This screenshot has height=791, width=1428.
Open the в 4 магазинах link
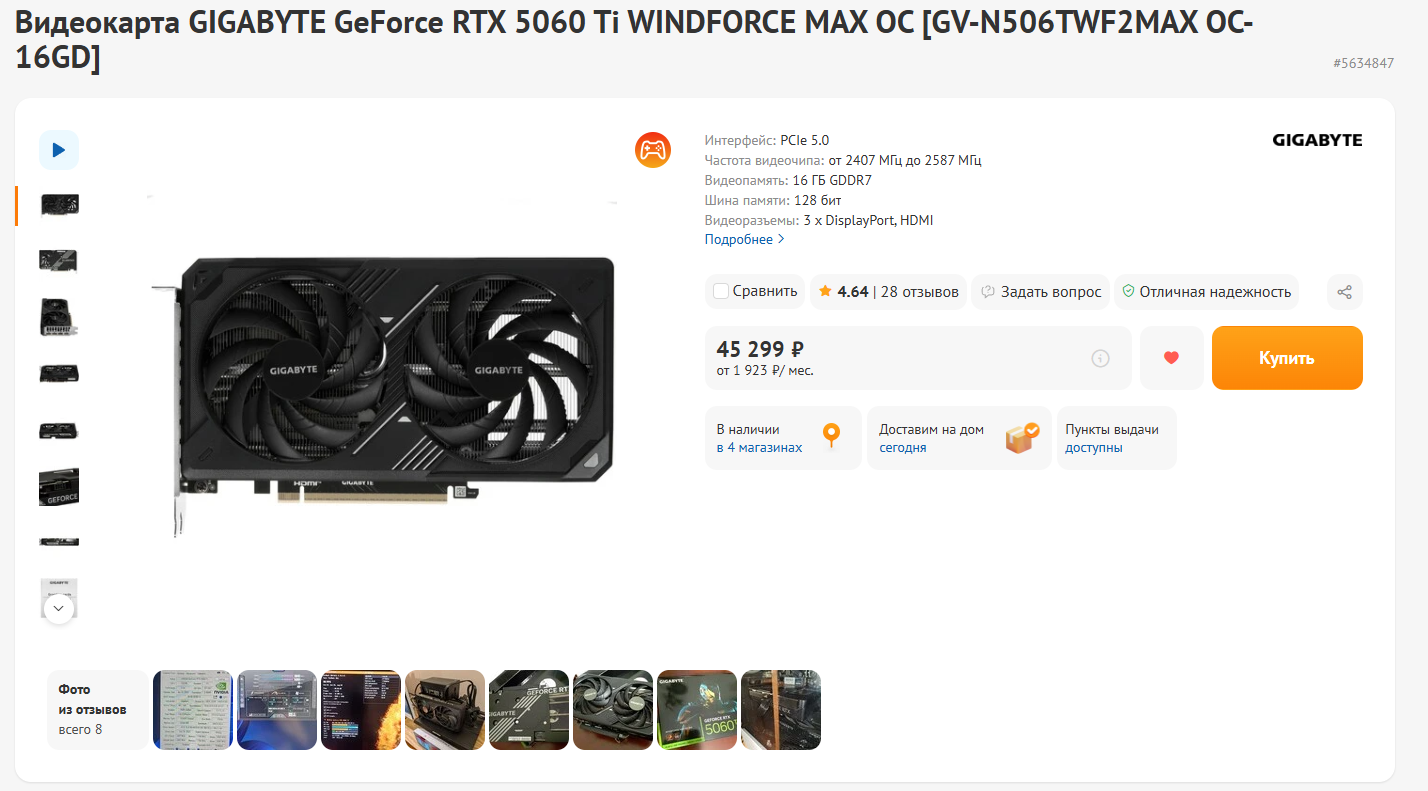[x=759, y=448]
